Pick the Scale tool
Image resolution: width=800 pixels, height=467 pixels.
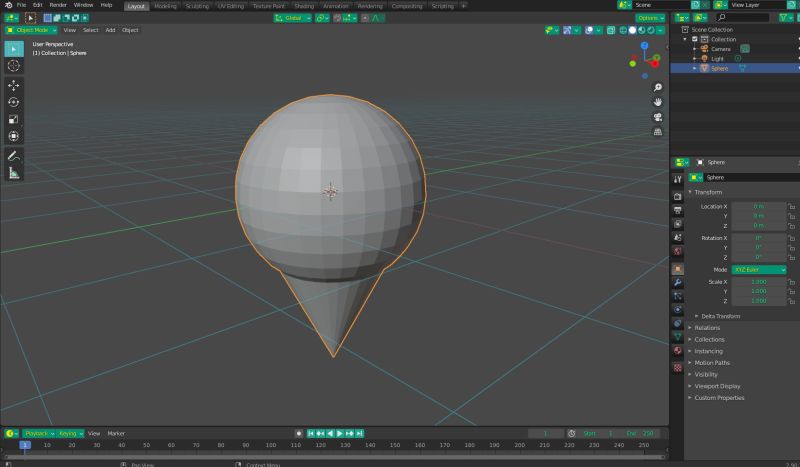(x=14, y=119)
